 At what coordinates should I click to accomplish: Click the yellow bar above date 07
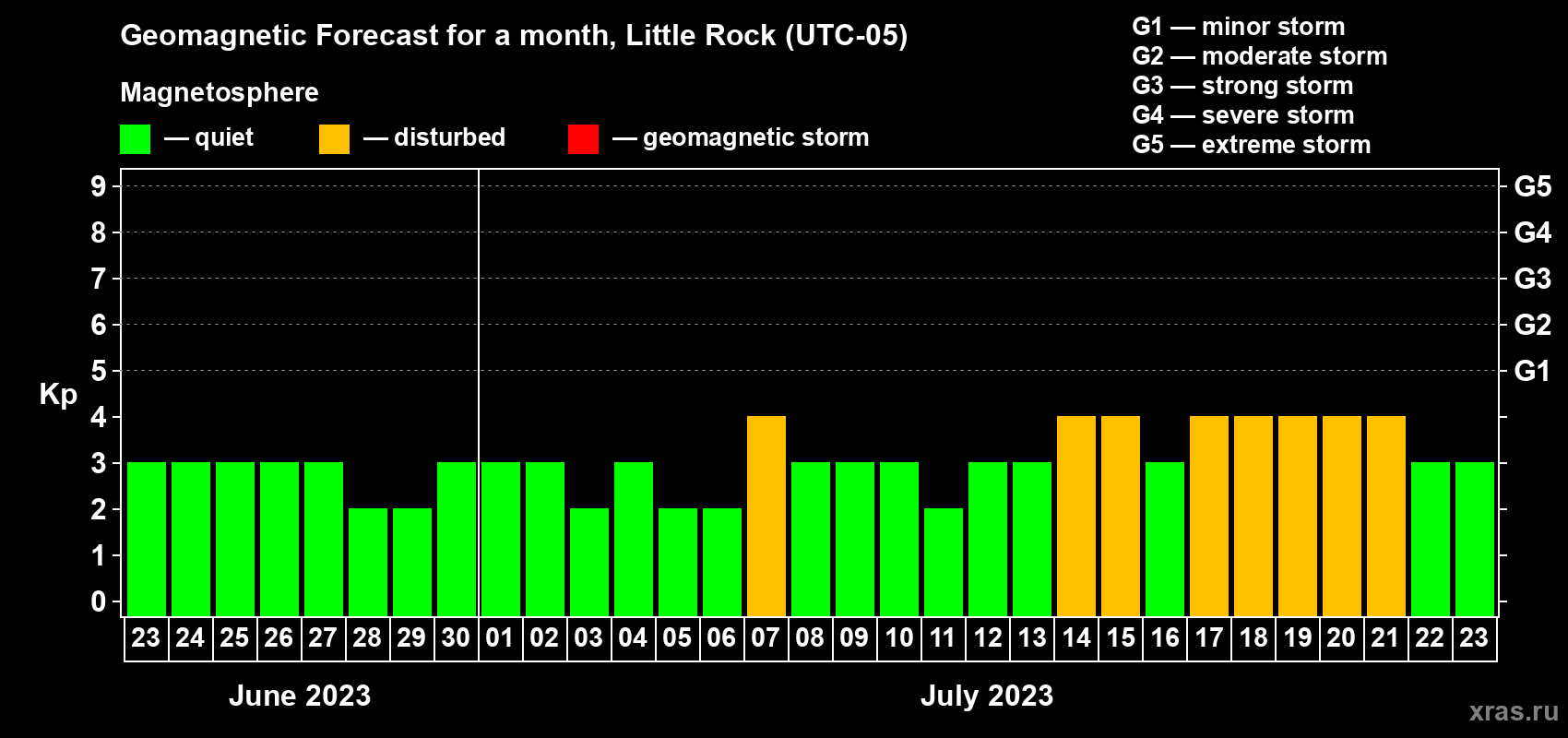(766, 517)
